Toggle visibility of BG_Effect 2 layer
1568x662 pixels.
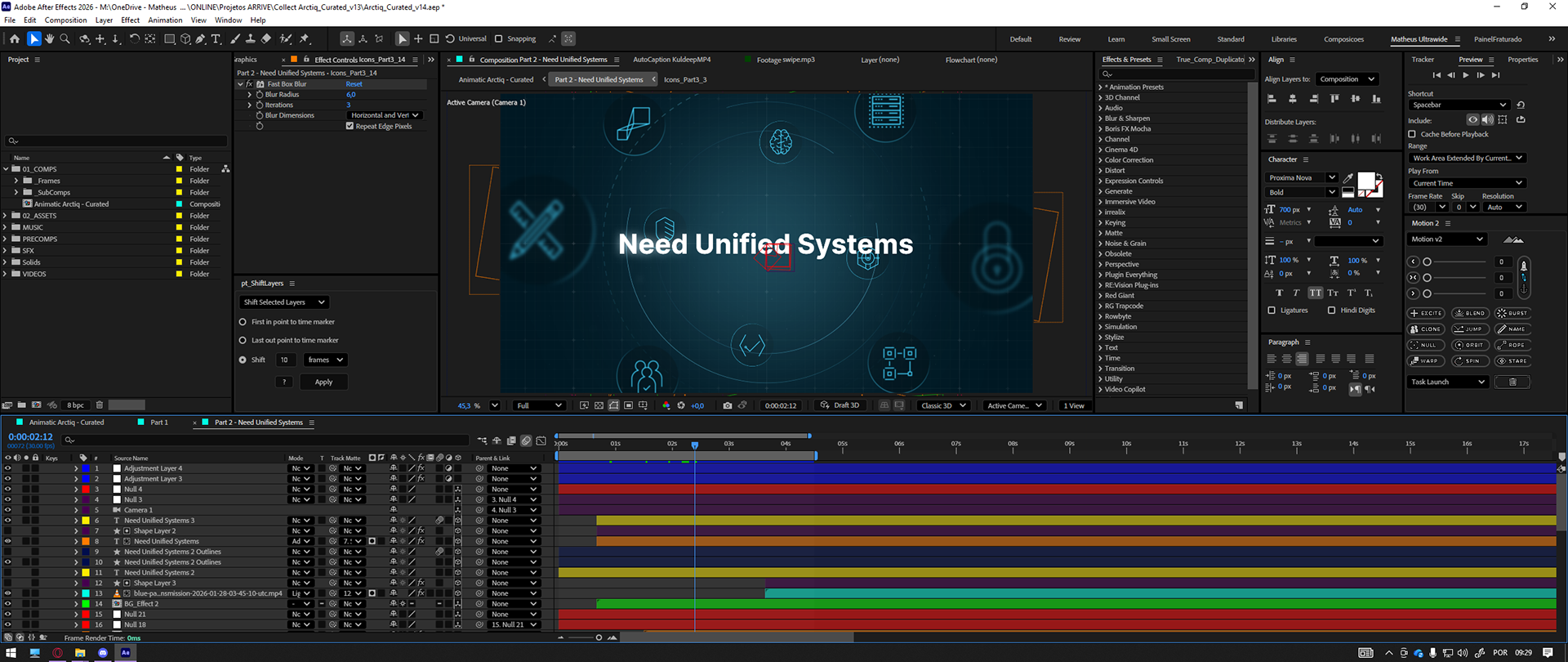point(8,604)
